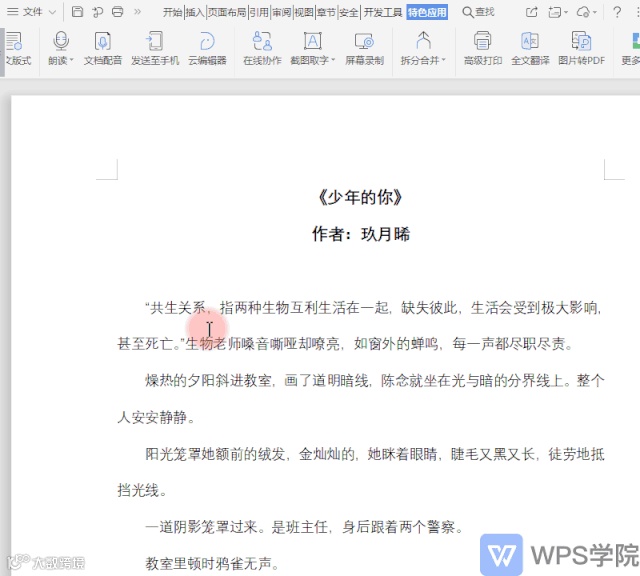Switch to the 审阅 tab
The width and height of the screenshot is (640, 576).
pyautogui.click(x=282, y=13)
